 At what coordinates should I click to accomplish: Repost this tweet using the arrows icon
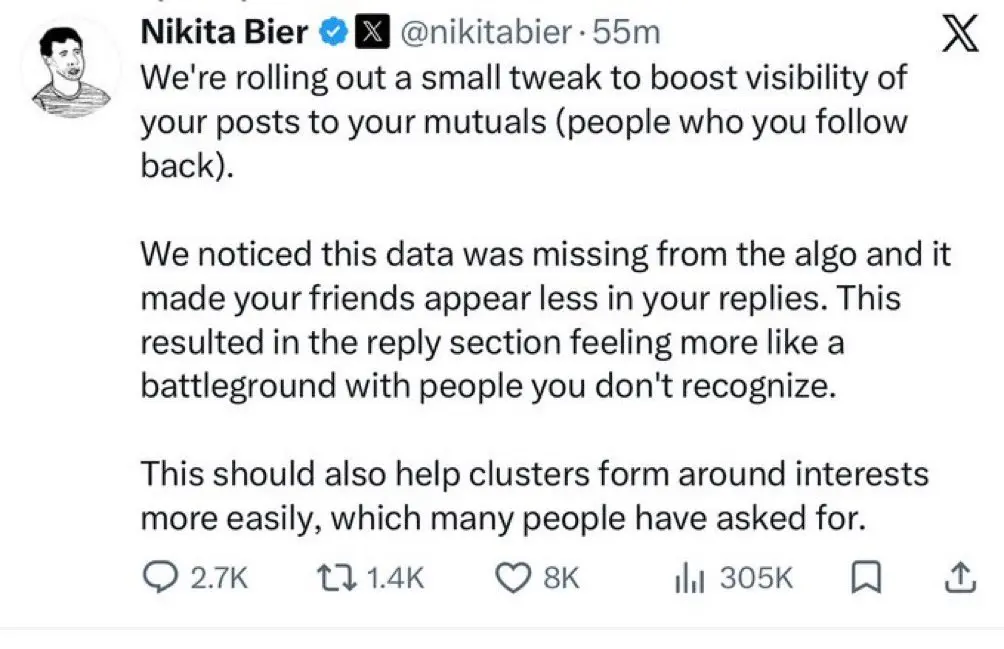click(337, 578)
